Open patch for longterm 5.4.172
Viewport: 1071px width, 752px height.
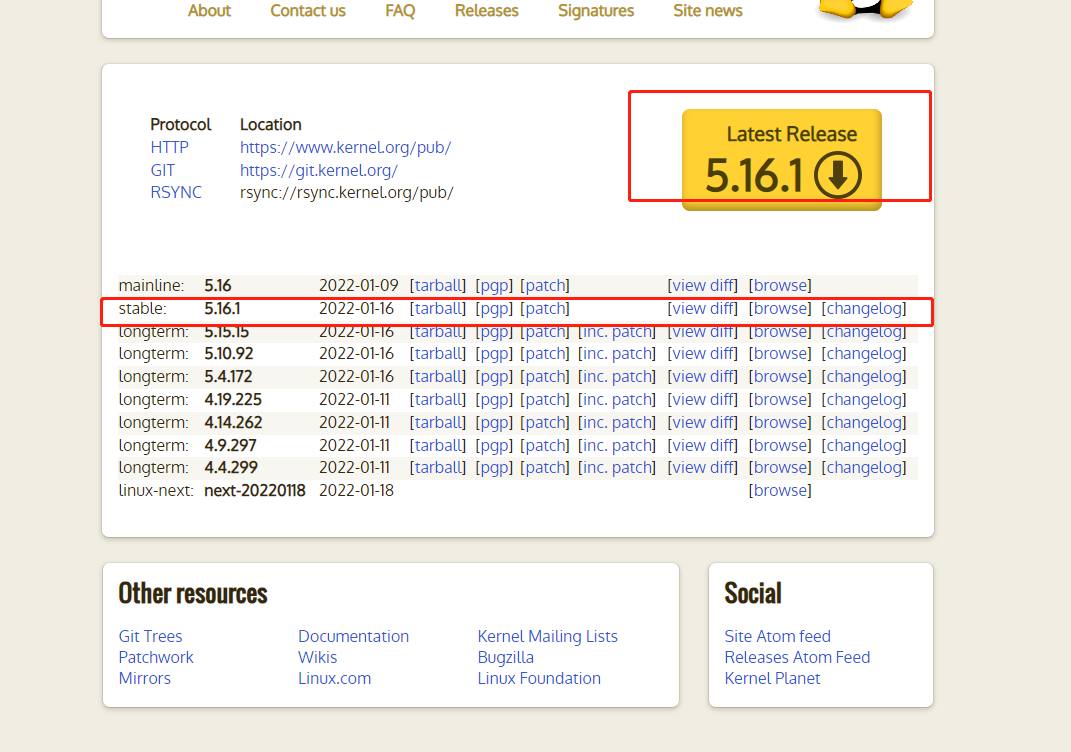(x=544, y=377)
